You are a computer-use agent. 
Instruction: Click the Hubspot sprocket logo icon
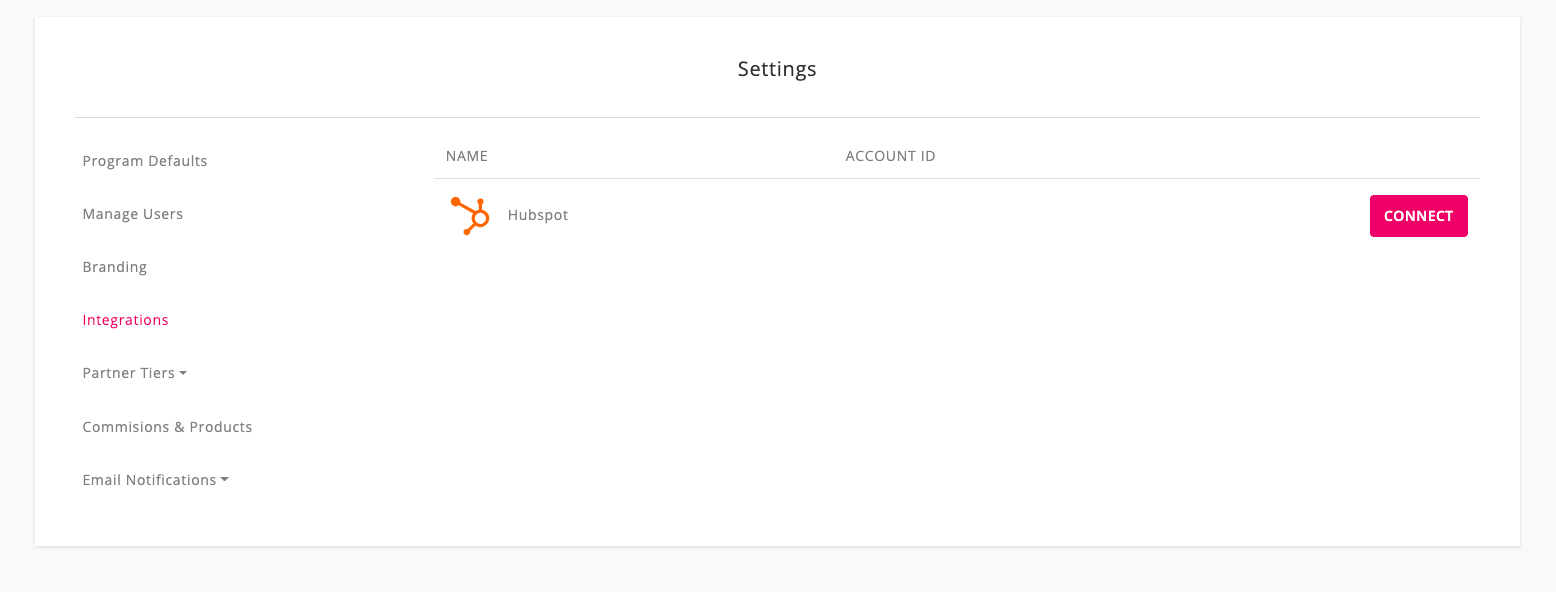(469, 215)
